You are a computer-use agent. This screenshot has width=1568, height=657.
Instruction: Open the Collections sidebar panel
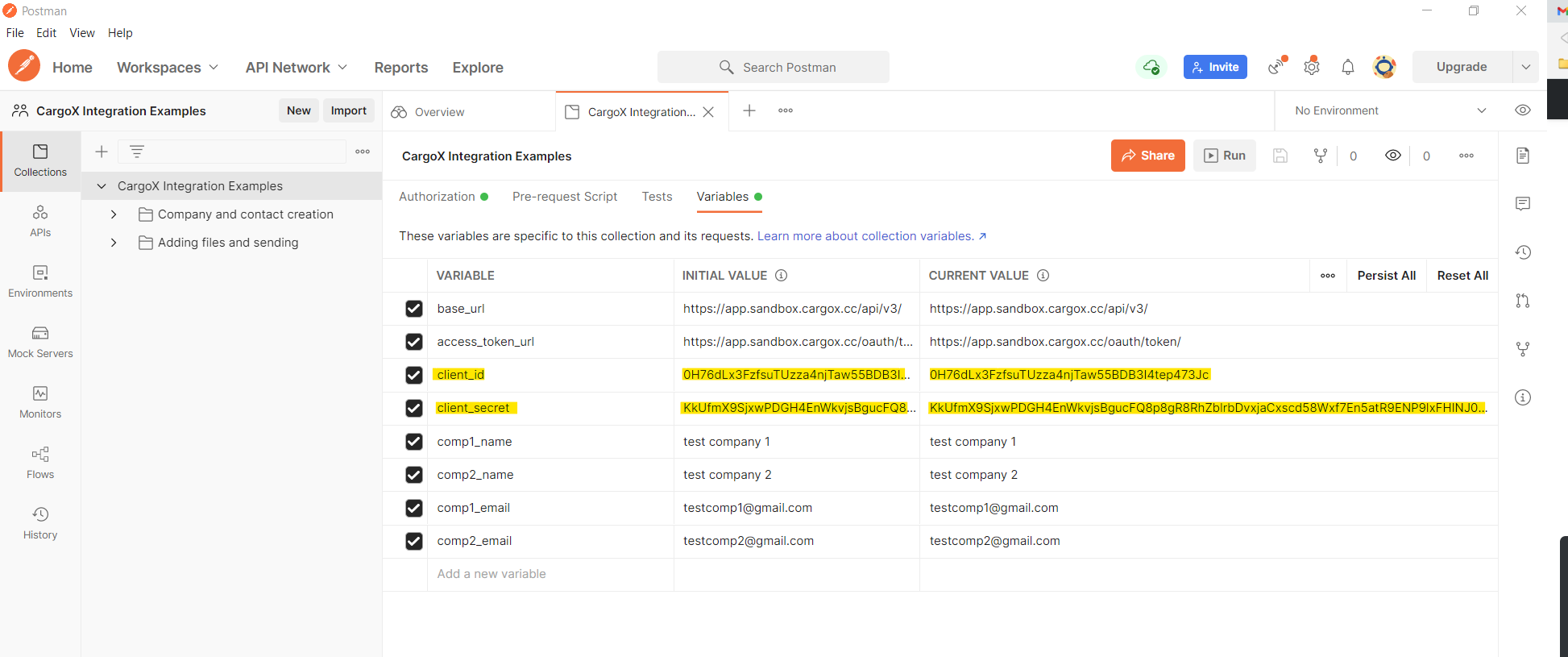click(x=40, y=161)
